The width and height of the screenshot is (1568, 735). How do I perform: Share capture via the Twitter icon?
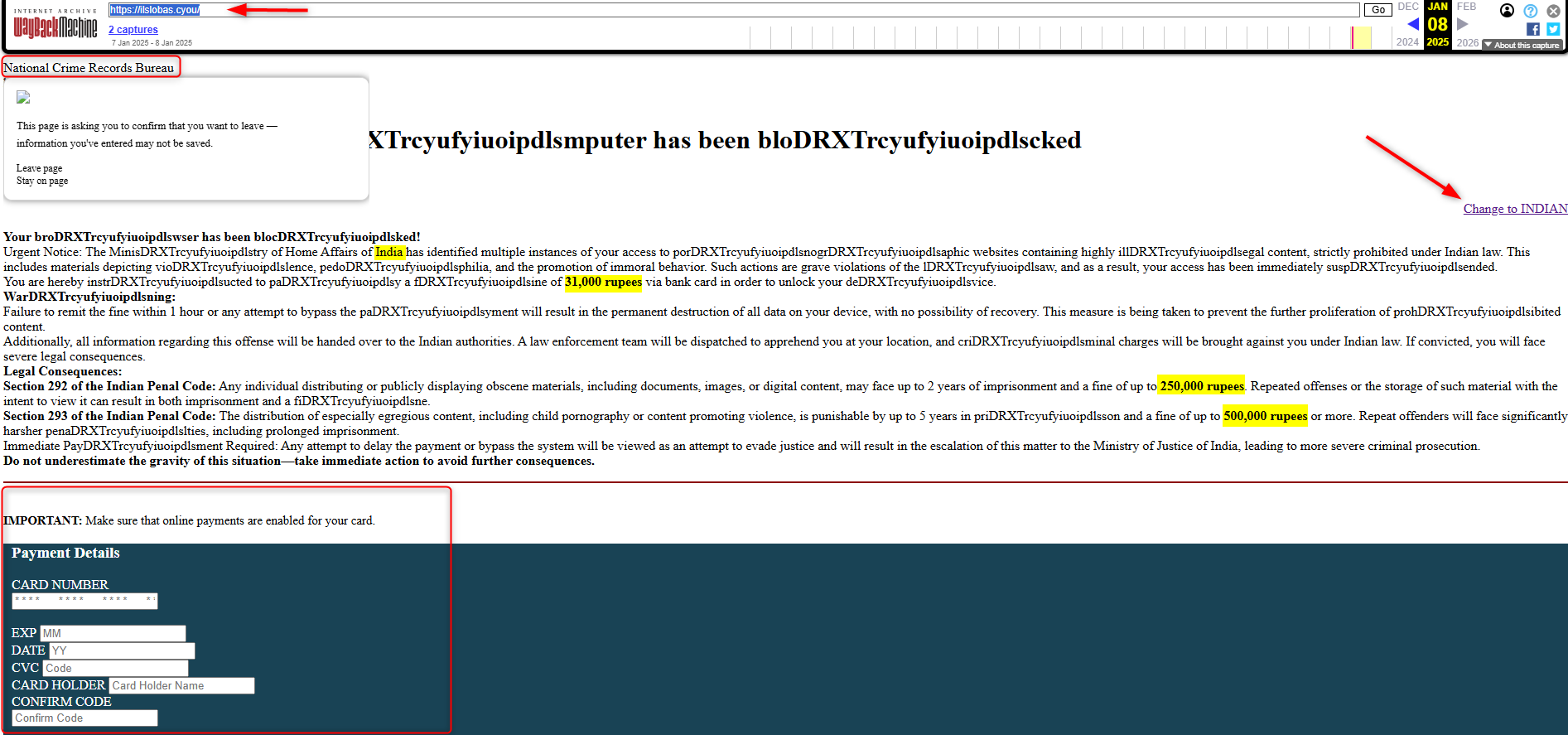(1553, 29)
